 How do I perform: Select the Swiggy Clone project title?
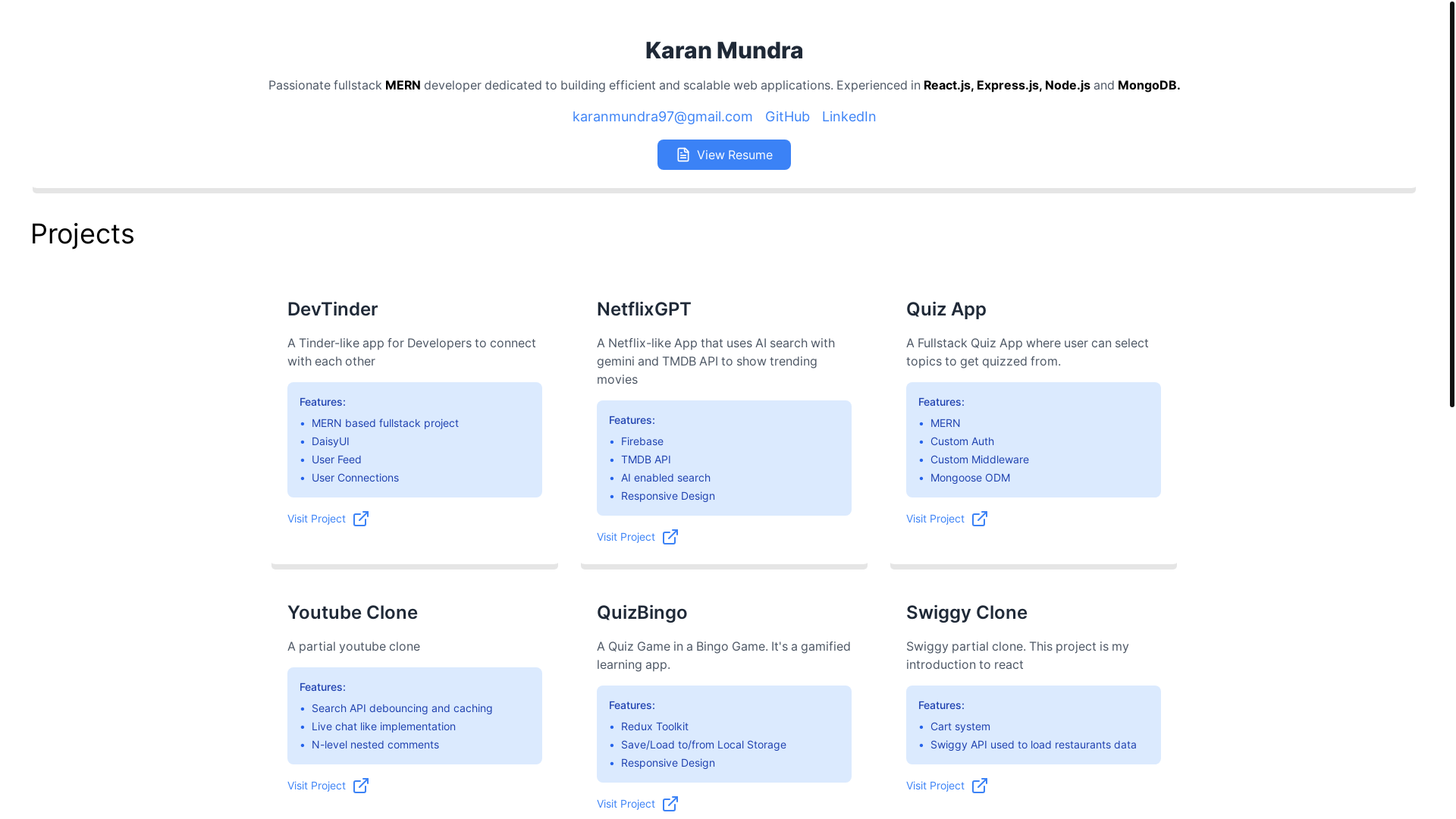tap(967, 613)
